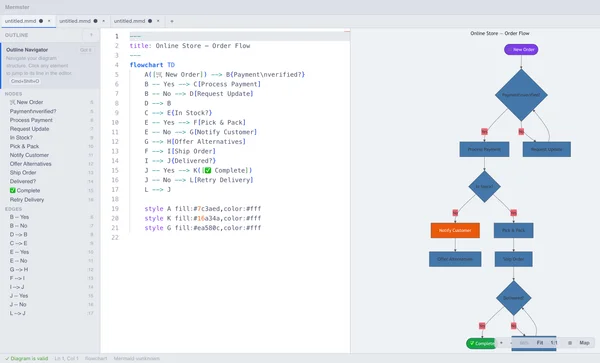Image resolution: width=600 pixels, height=363 pixels.
Task: Jump to edge C --> E in outline
Action: click(x=51, y=243)
